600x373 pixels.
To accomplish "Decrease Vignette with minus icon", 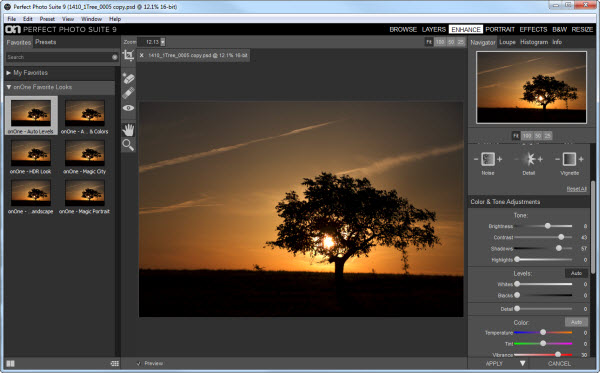I will [x=558, y=159].
